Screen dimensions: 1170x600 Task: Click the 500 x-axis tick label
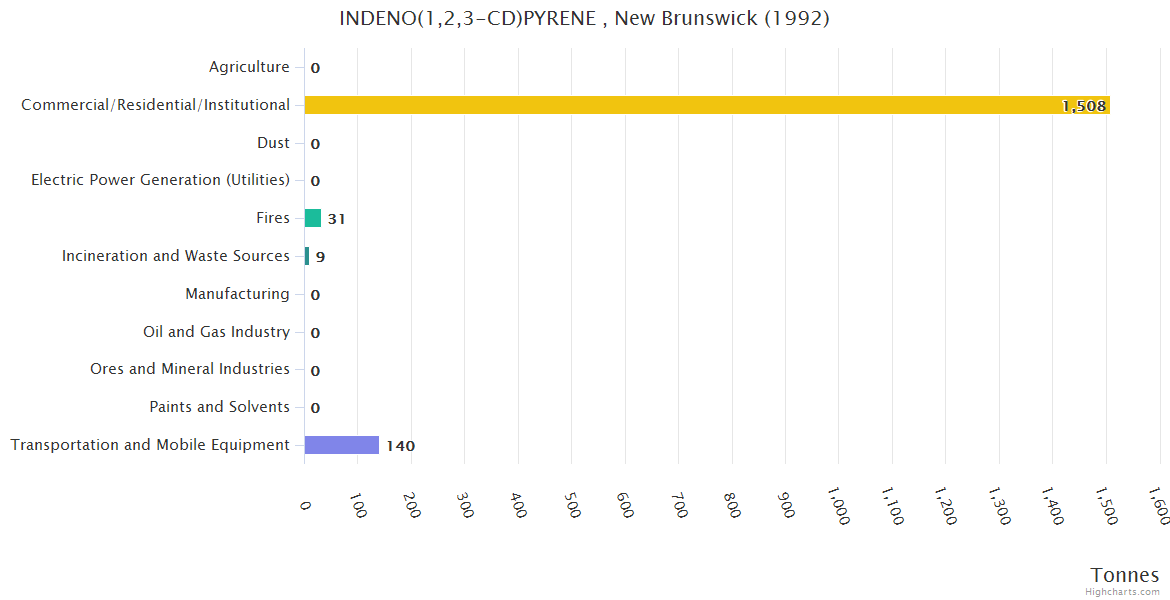pos(571,505)
